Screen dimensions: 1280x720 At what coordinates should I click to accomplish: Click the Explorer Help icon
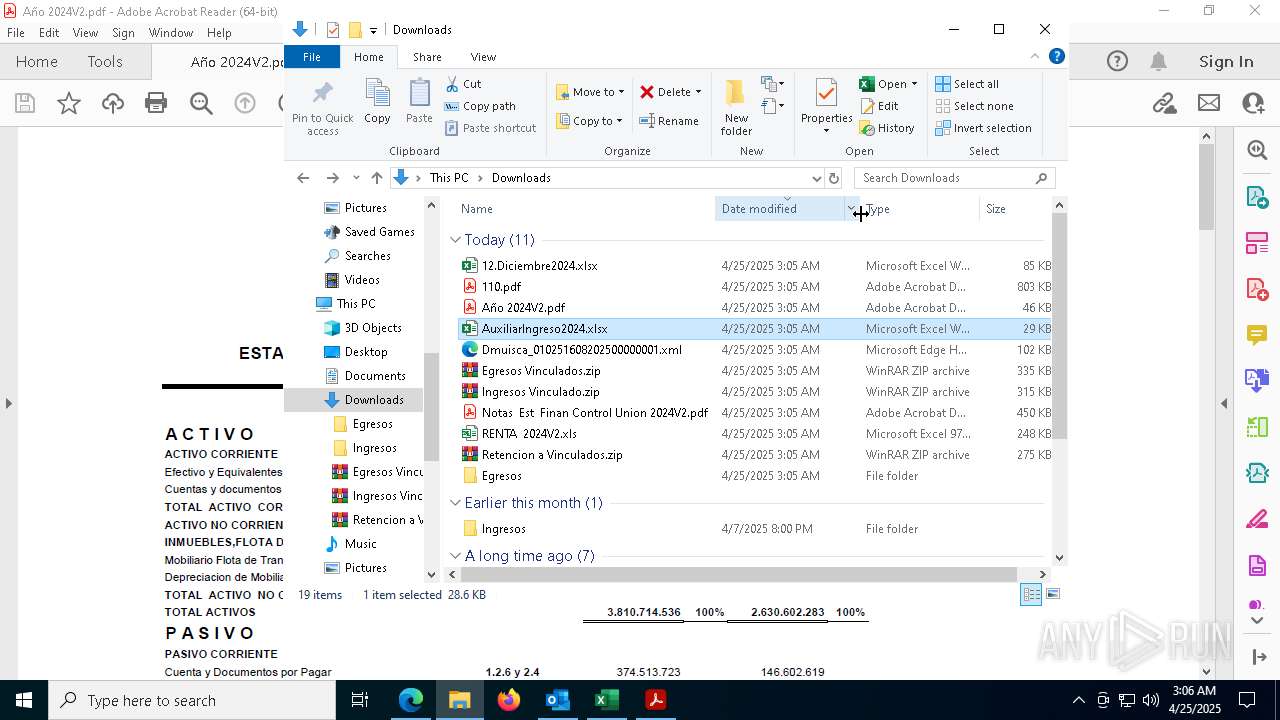pos(1056,57)
